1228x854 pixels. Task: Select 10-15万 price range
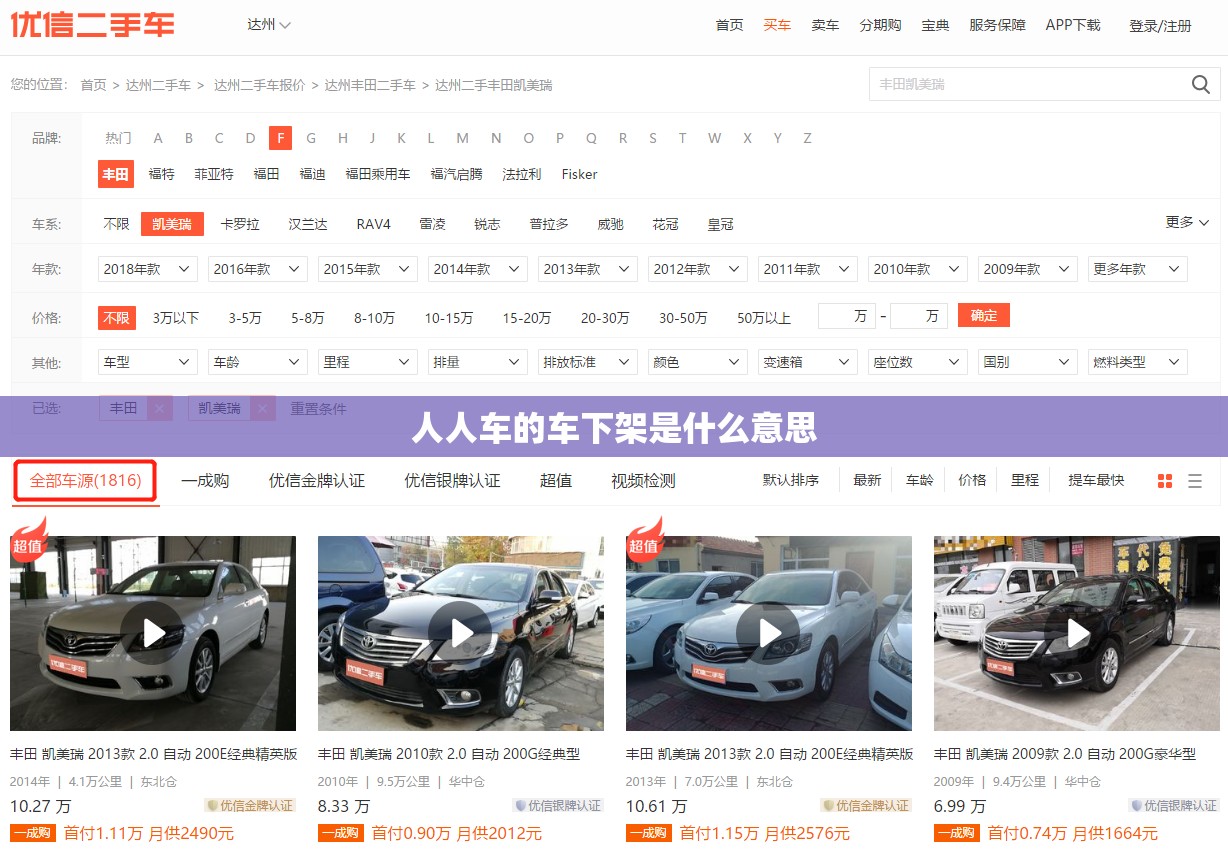coord(449,318)
